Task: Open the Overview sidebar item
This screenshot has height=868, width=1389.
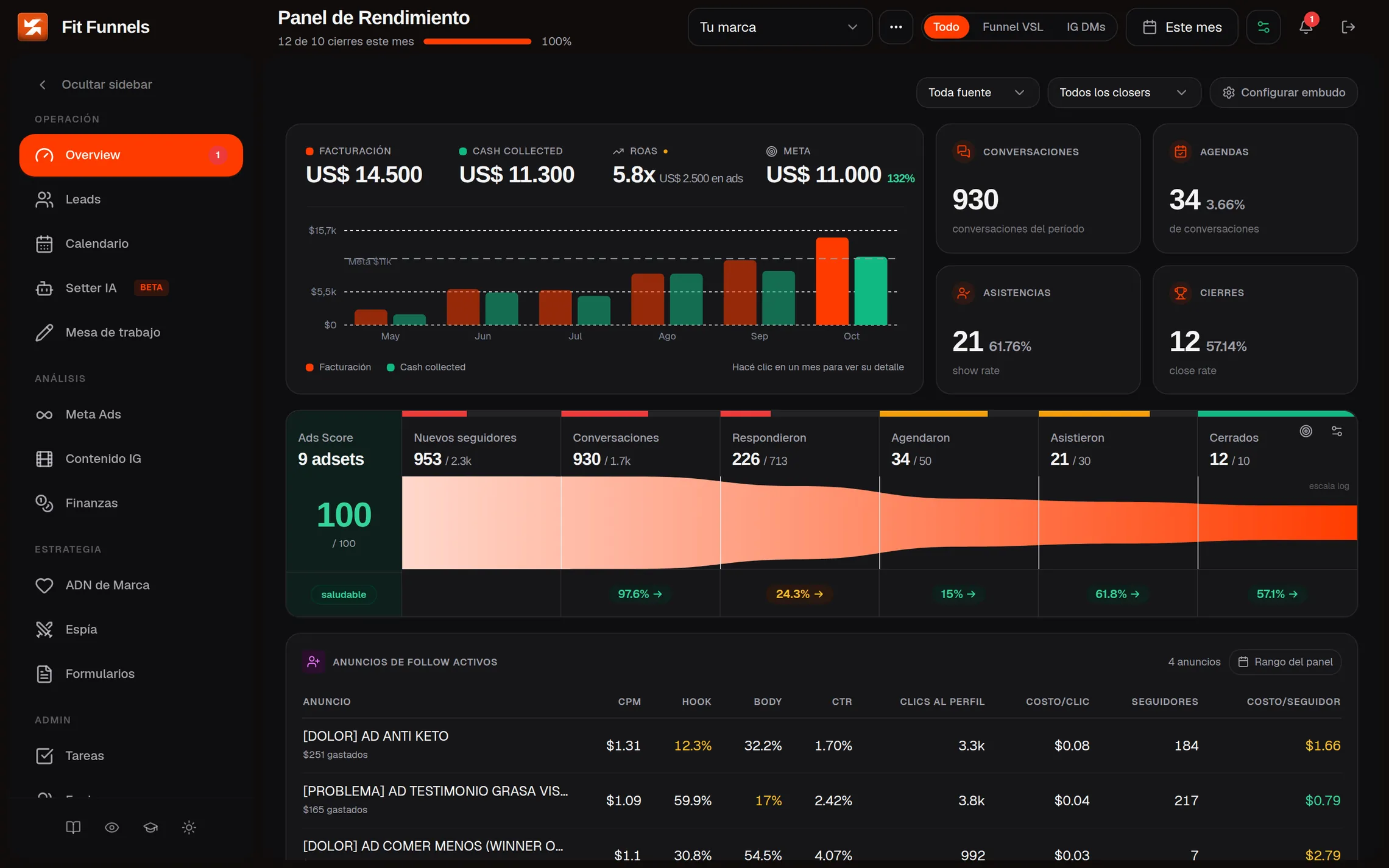Action: 131,155
